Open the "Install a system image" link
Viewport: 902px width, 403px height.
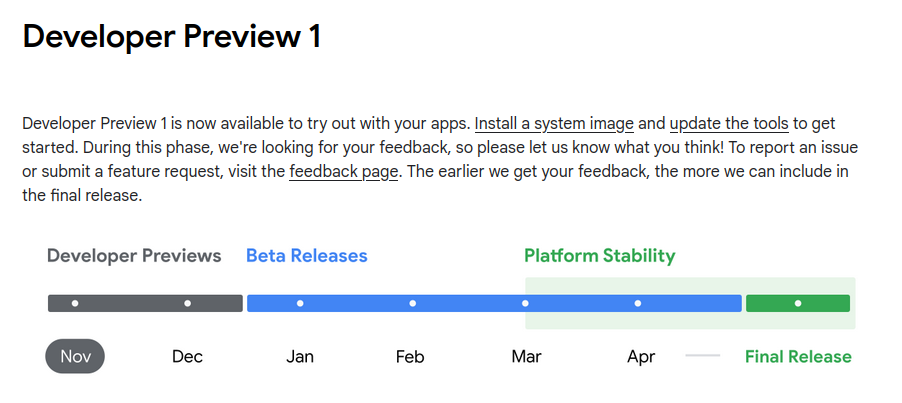[554, 124]
